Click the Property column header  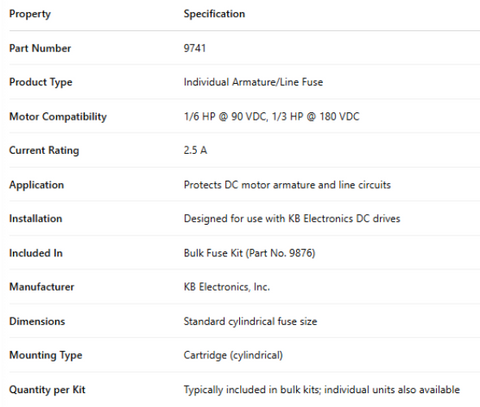click(x=30, y=14)
